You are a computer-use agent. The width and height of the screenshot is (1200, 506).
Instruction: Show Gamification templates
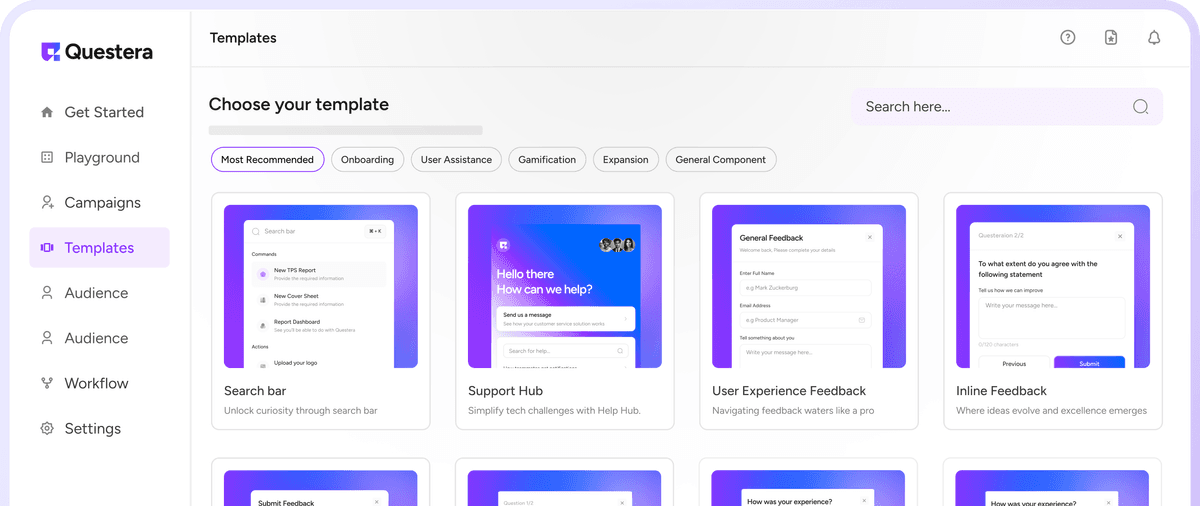pos(547,159)
